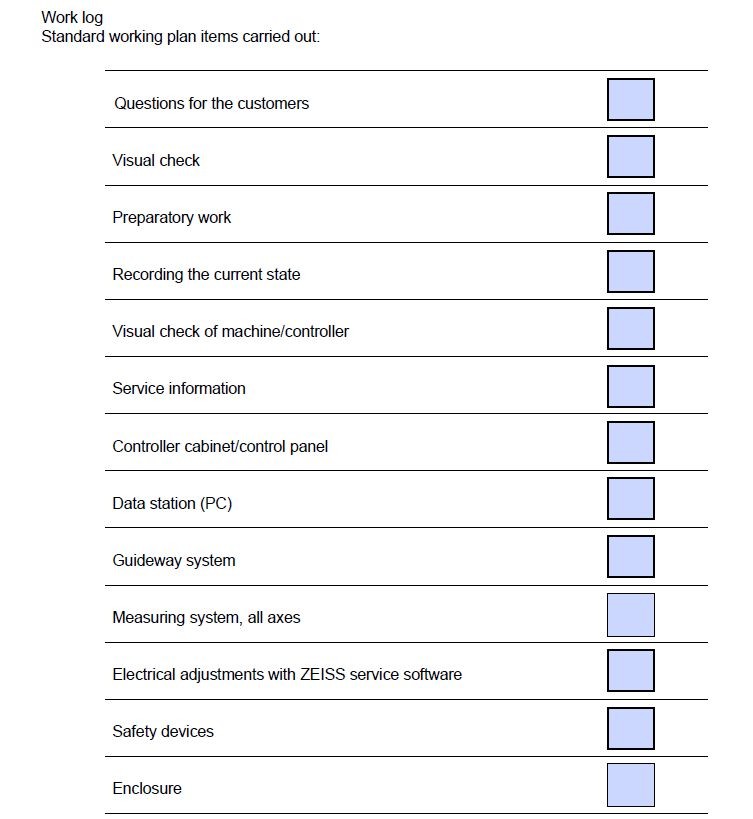Image resolution: width=753 pixels, height=819 pixels.
Task: Click the 'Questions for the customers' label text
Action: point(211,103)
